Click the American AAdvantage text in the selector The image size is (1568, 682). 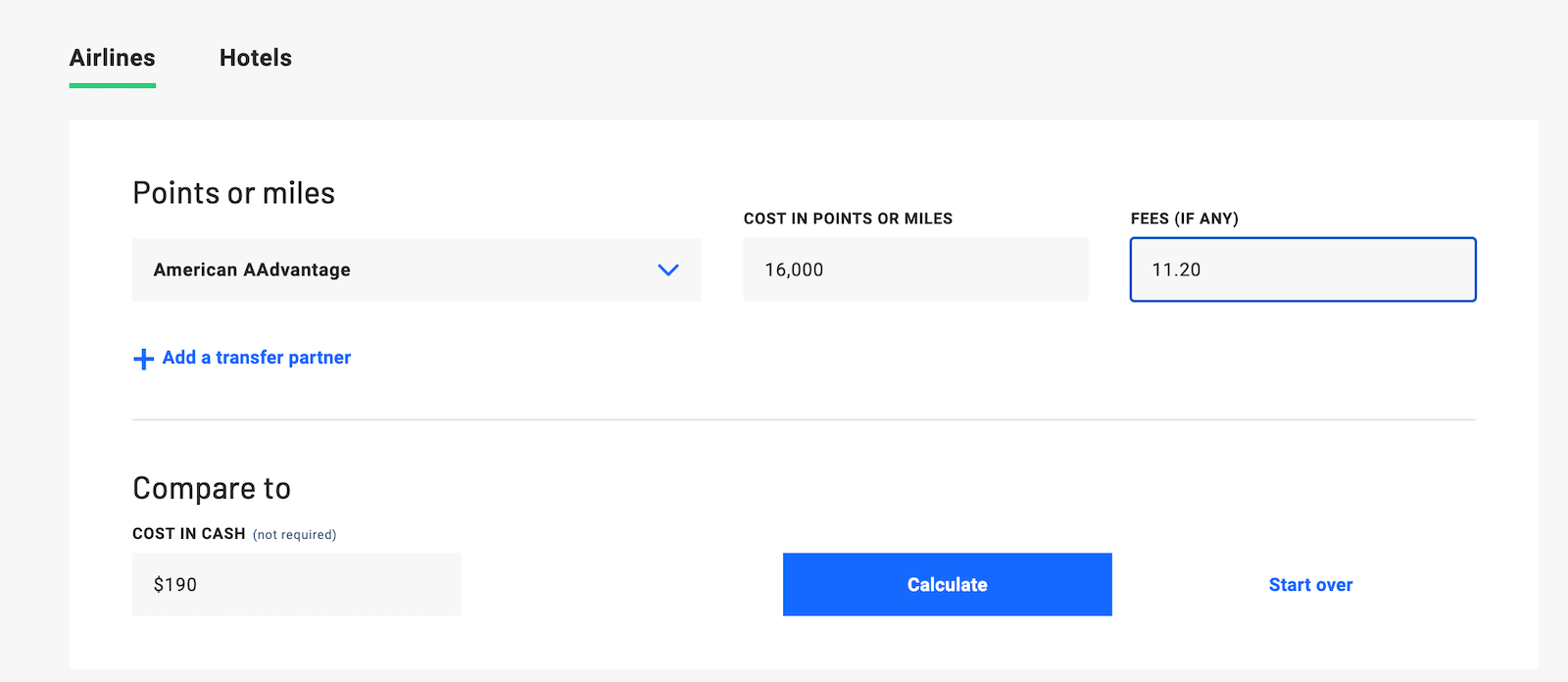[252, 269]
